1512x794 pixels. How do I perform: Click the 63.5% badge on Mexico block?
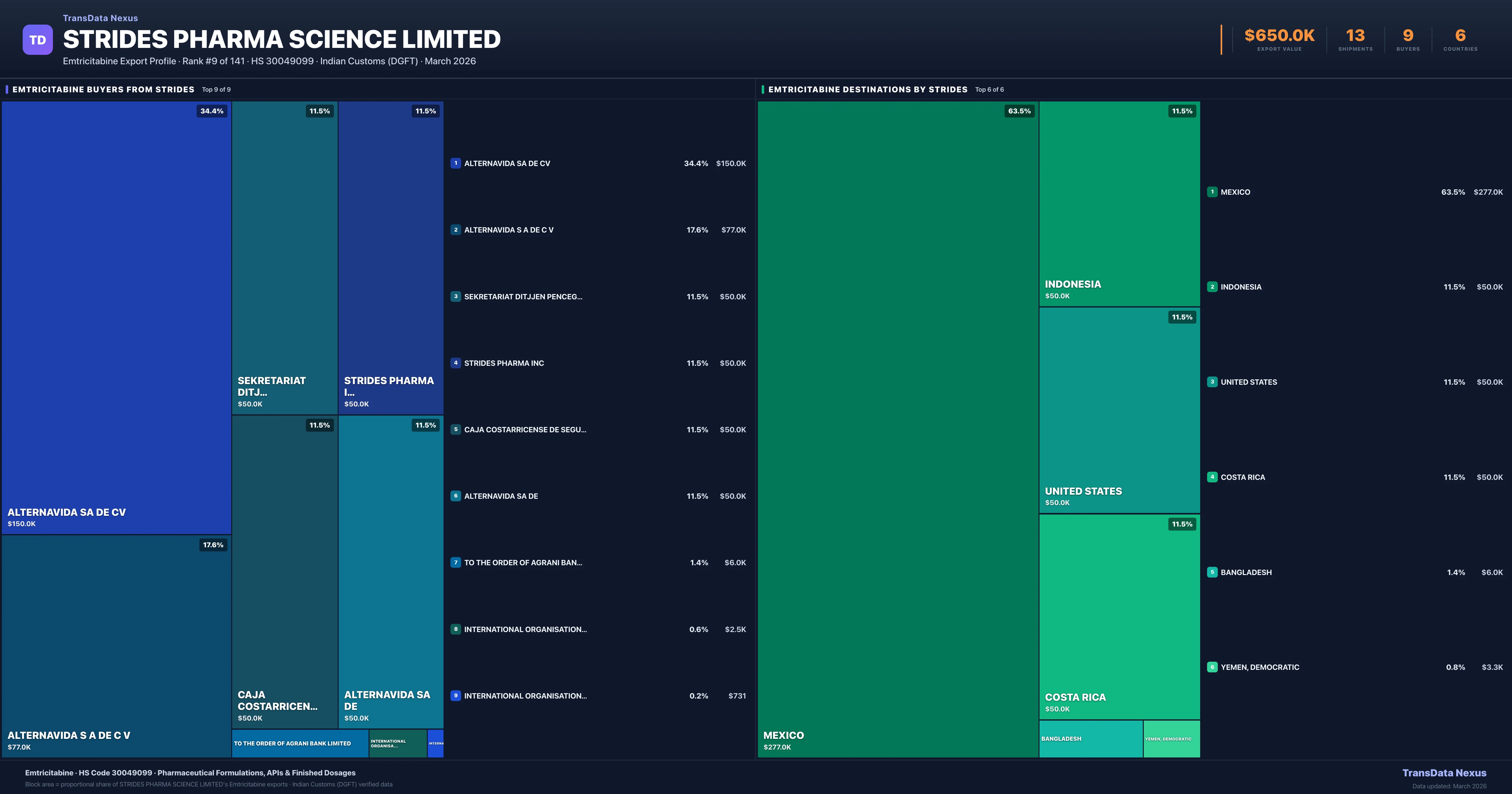[x=1019, y=111]
